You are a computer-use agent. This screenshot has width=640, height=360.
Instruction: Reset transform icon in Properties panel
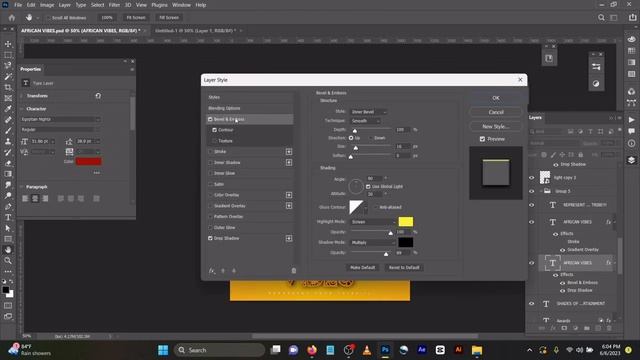tap(98, 96)
